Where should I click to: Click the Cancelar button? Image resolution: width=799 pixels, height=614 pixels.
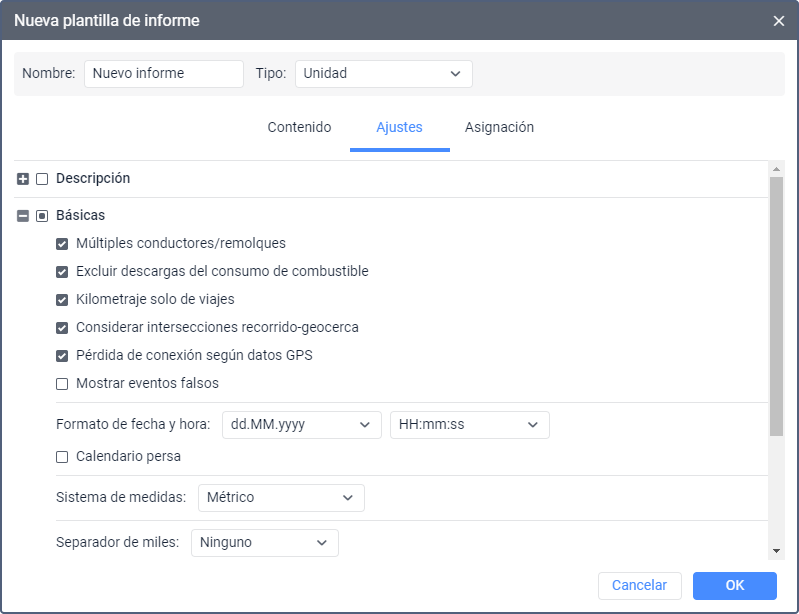(x=640, y=585)
